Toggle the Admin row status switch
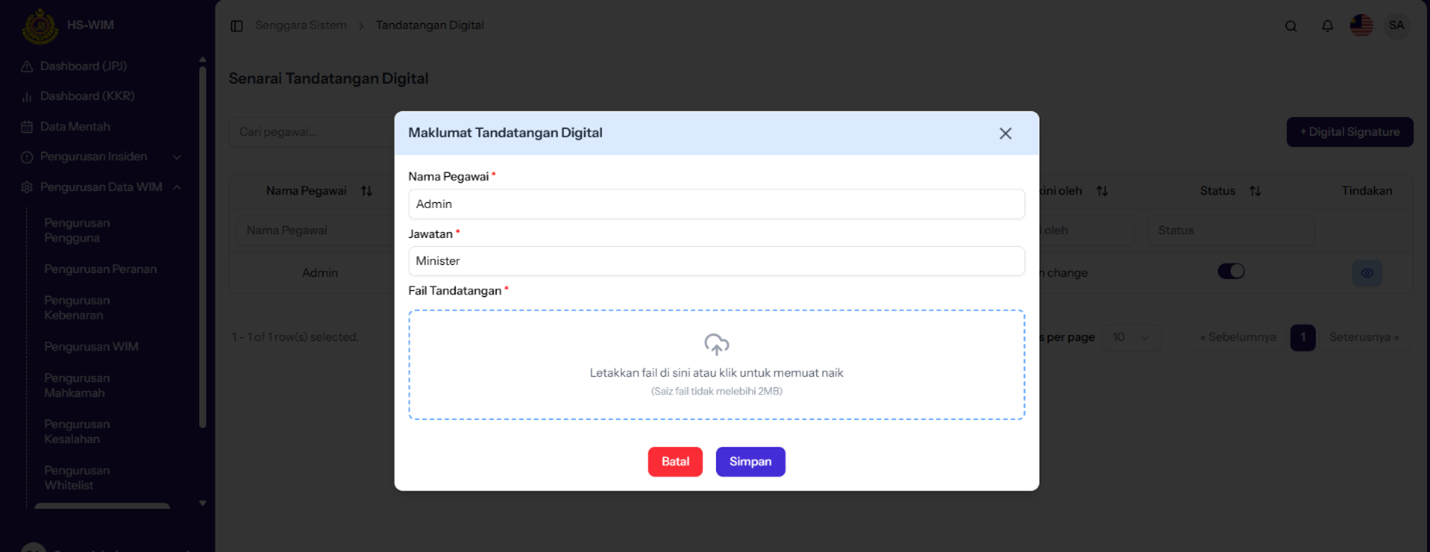This screenshot has width=1430, height=552. (x=1231, y=272)
